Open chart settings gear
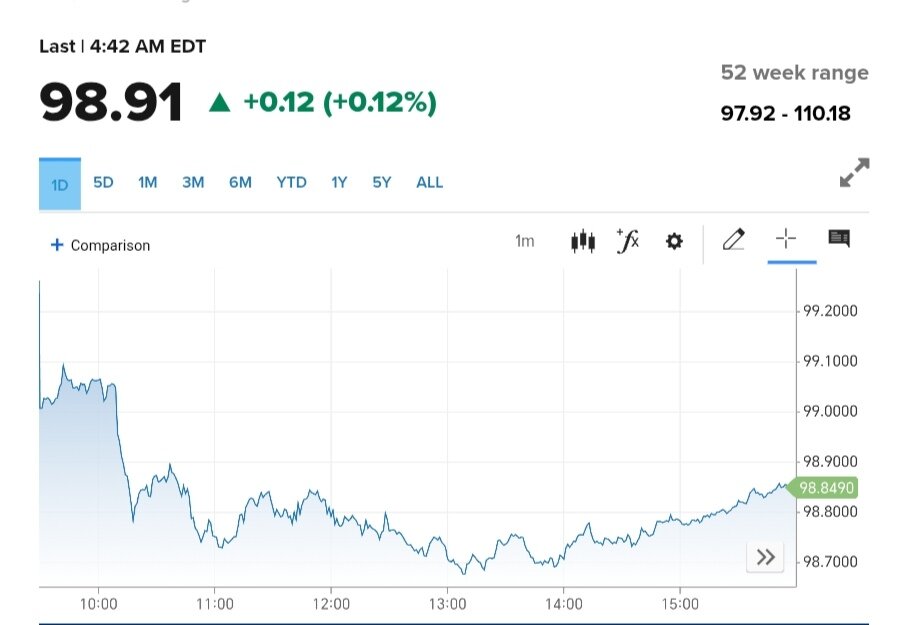 pos(674,241)
